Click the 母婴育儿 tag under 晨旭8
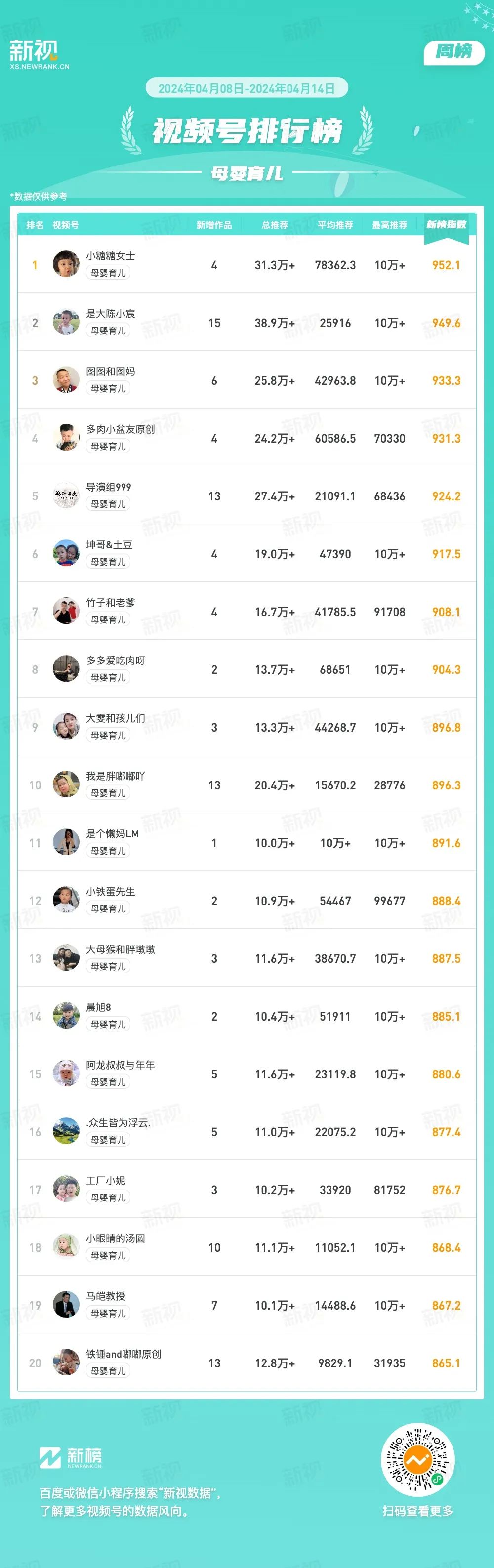This screenshot has height=1568, width=494. 108,1025
